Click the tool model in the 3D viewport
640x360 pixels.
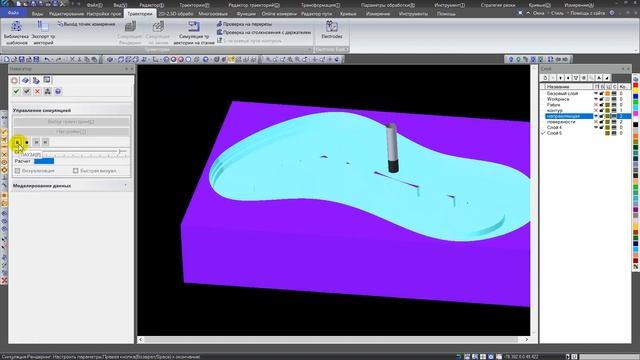[x=392, y=148]
